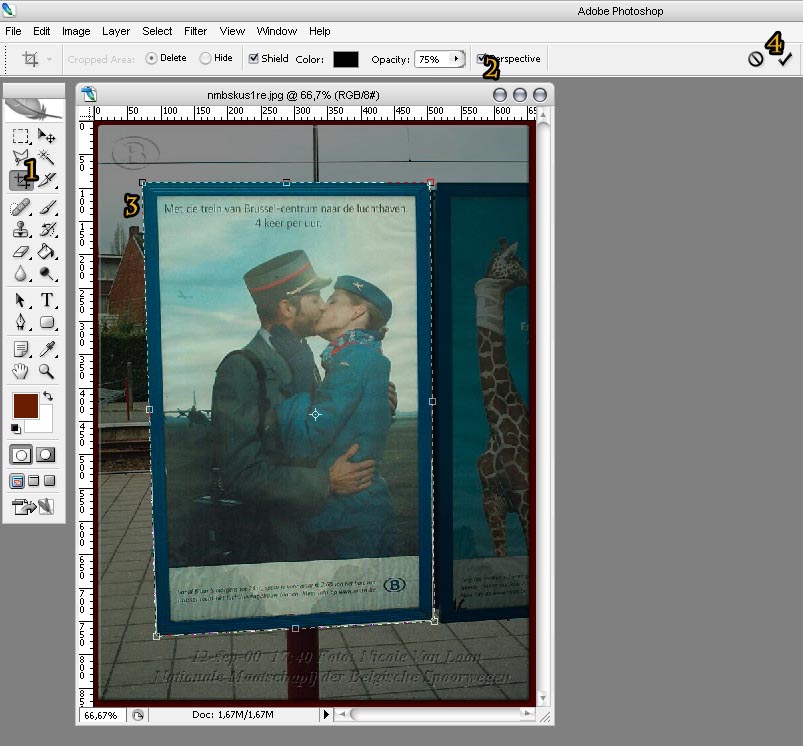This screenshot has width=803, height=746.
Task: Switch to Standard editing mode
Action: [x=21, y=455]
